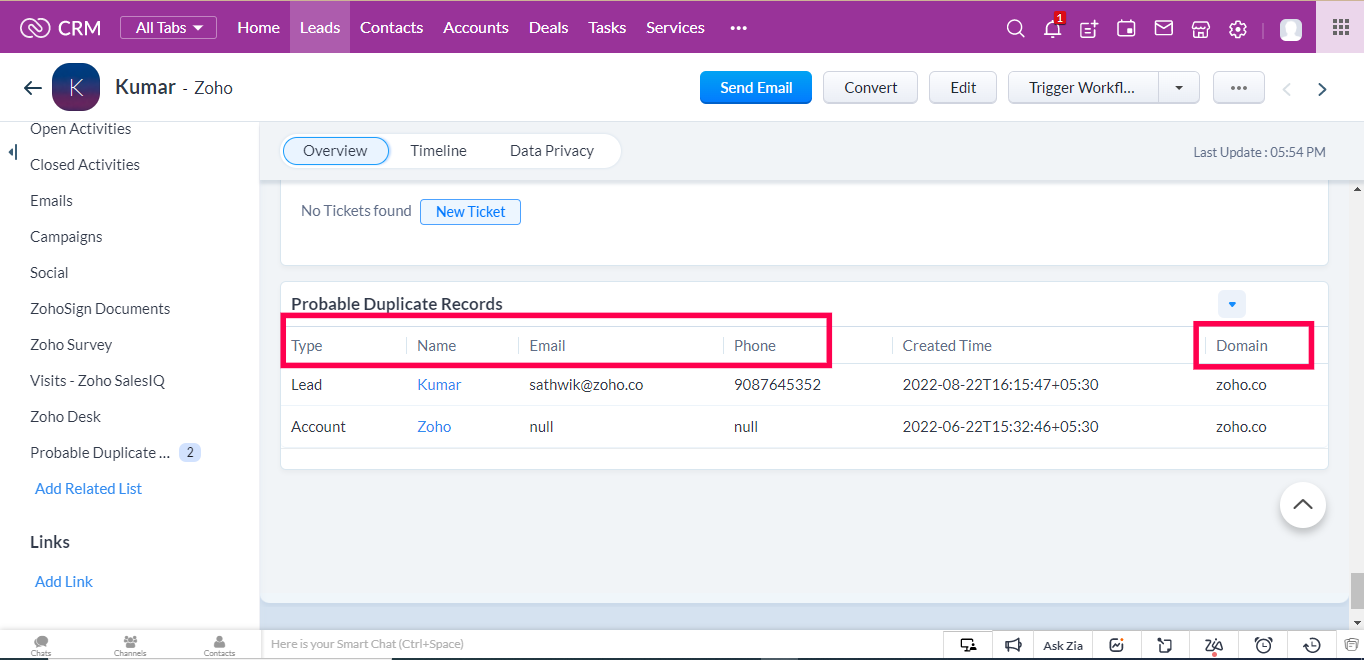Viewport: 1364px width, 660px height.
Task: Click the quick create plus-note icon
Action: (1089, 29)
